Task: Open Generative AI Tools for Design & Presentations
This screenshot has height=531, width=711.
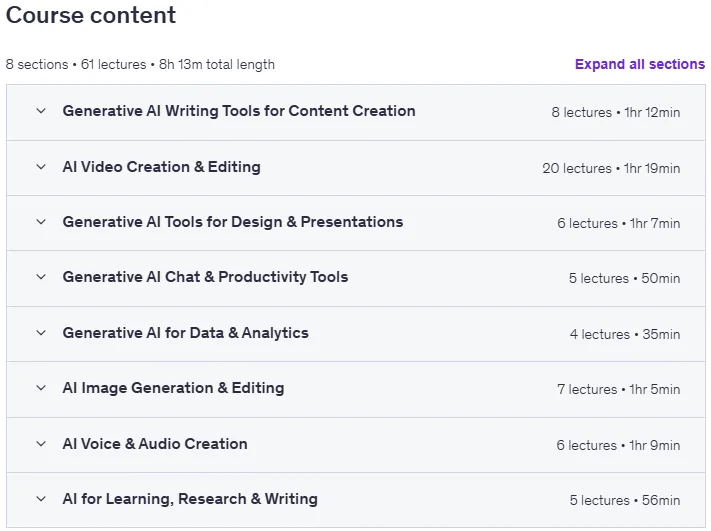Action: [x=233, y=222]
